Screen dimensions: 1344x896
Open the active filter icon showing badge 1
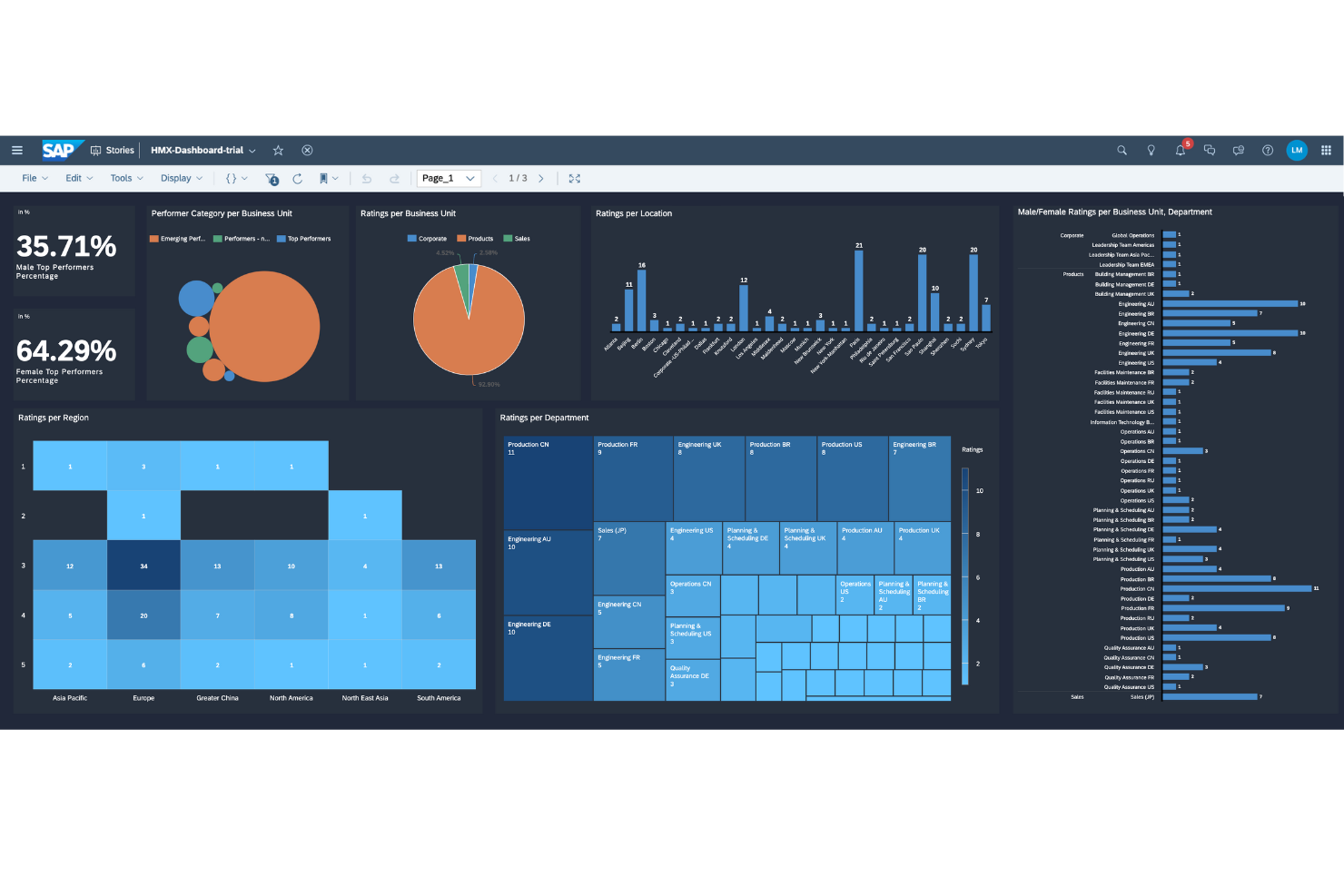pyautogui.click(x=271, y=178)
